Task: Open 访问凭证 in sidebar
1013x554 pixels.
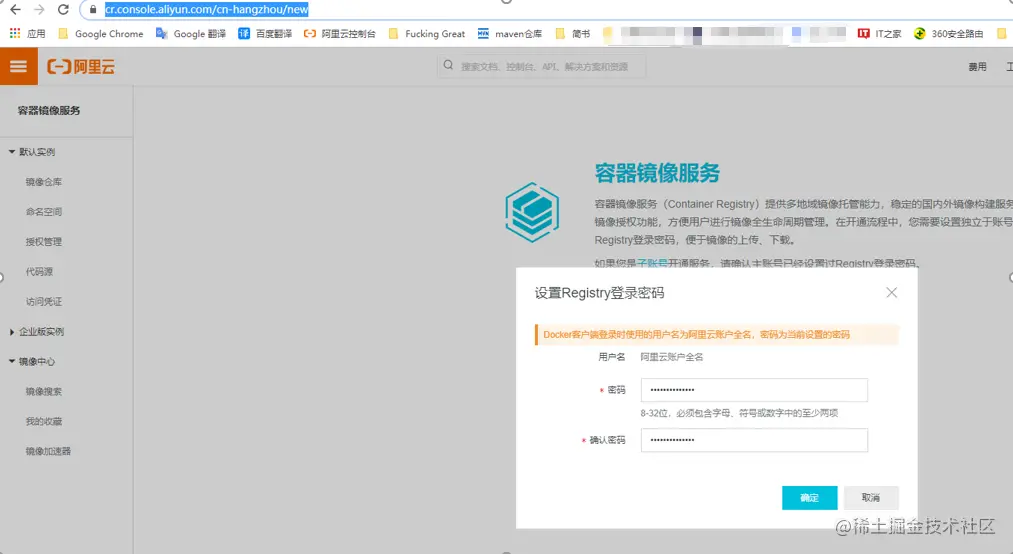Action: (44, 302)
